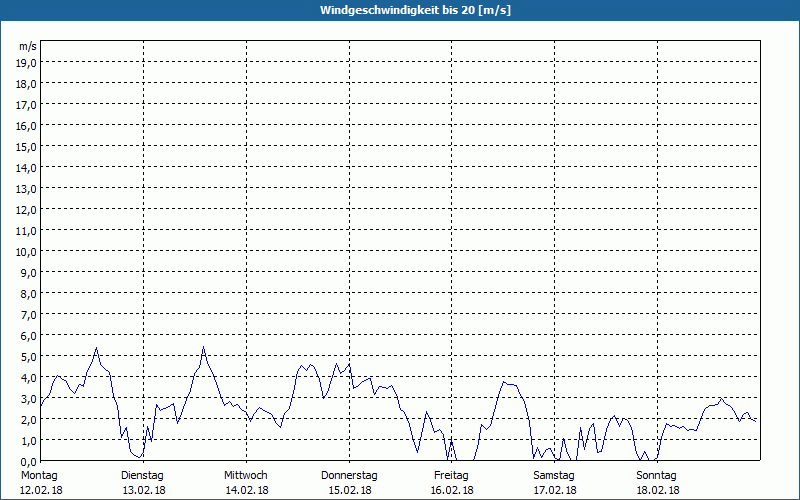Click the '13,0' axis label
The width and height of the screenshot is (800, 500).
point(27,189)
